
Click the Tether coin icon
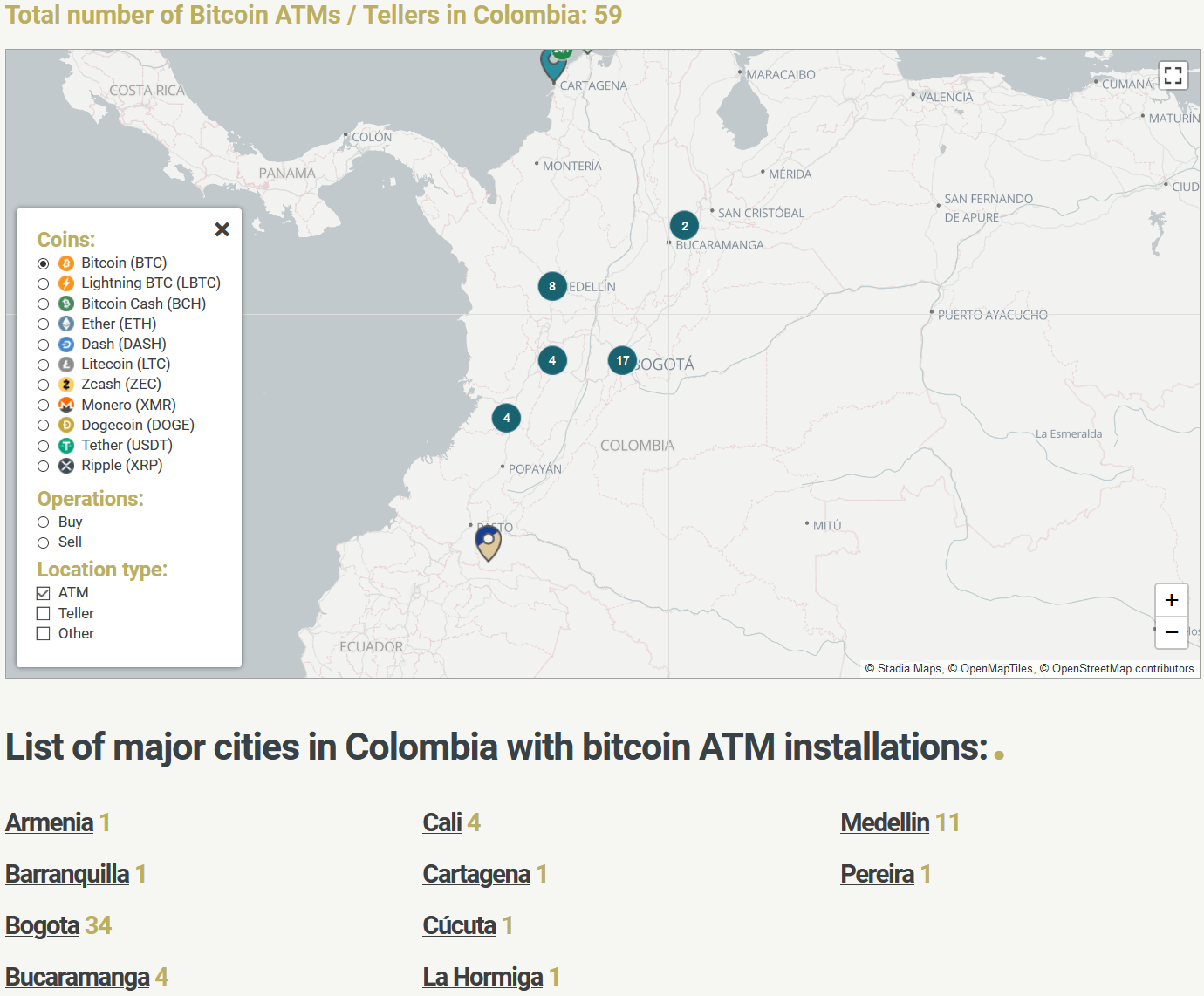[66, 446]
